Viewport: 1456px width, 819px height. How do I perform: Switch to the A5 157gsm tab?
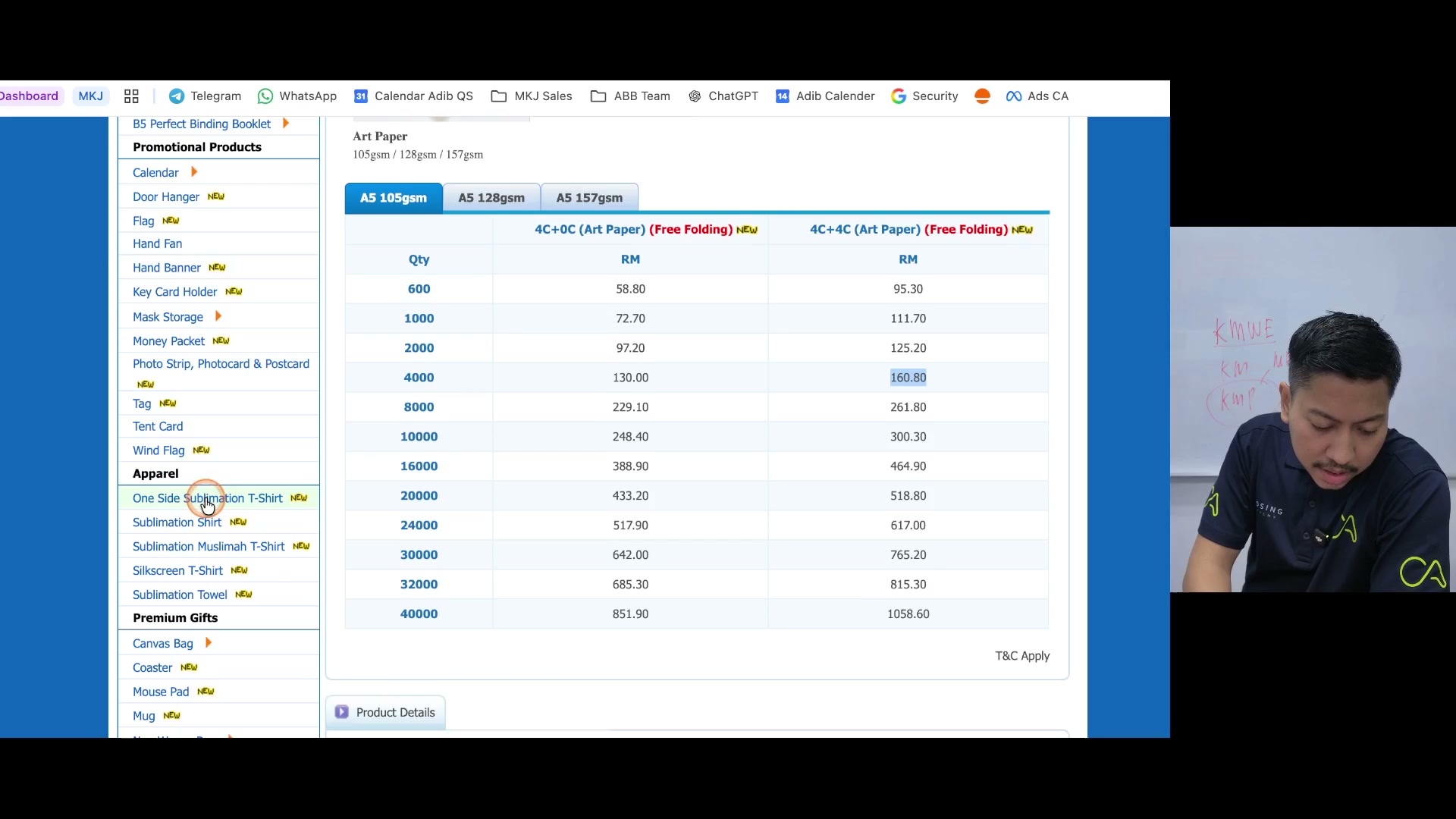(589, 198)
